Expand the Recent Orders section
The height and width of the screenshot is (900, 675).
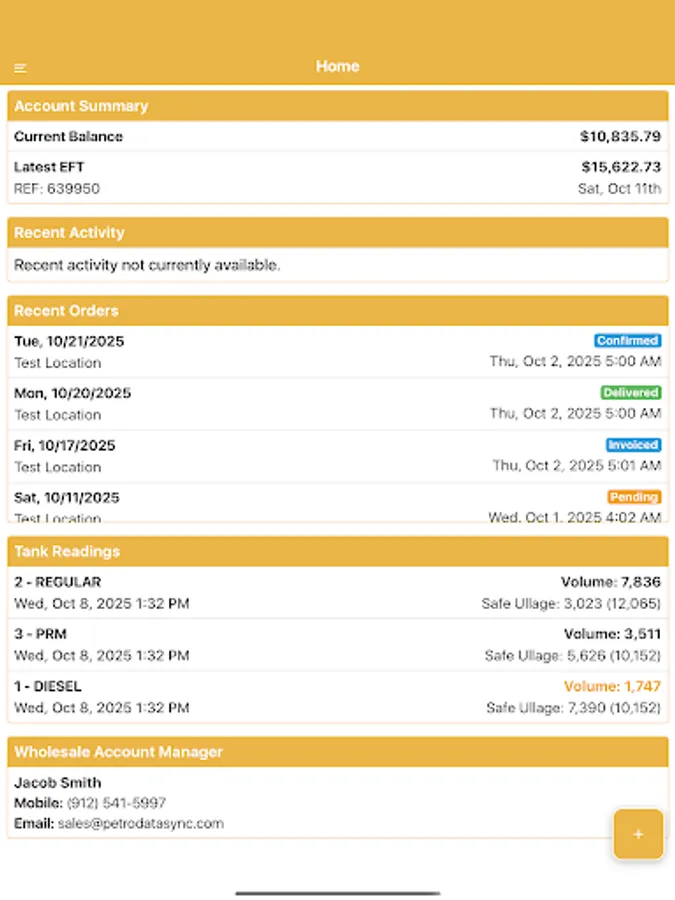coord(337,310)
